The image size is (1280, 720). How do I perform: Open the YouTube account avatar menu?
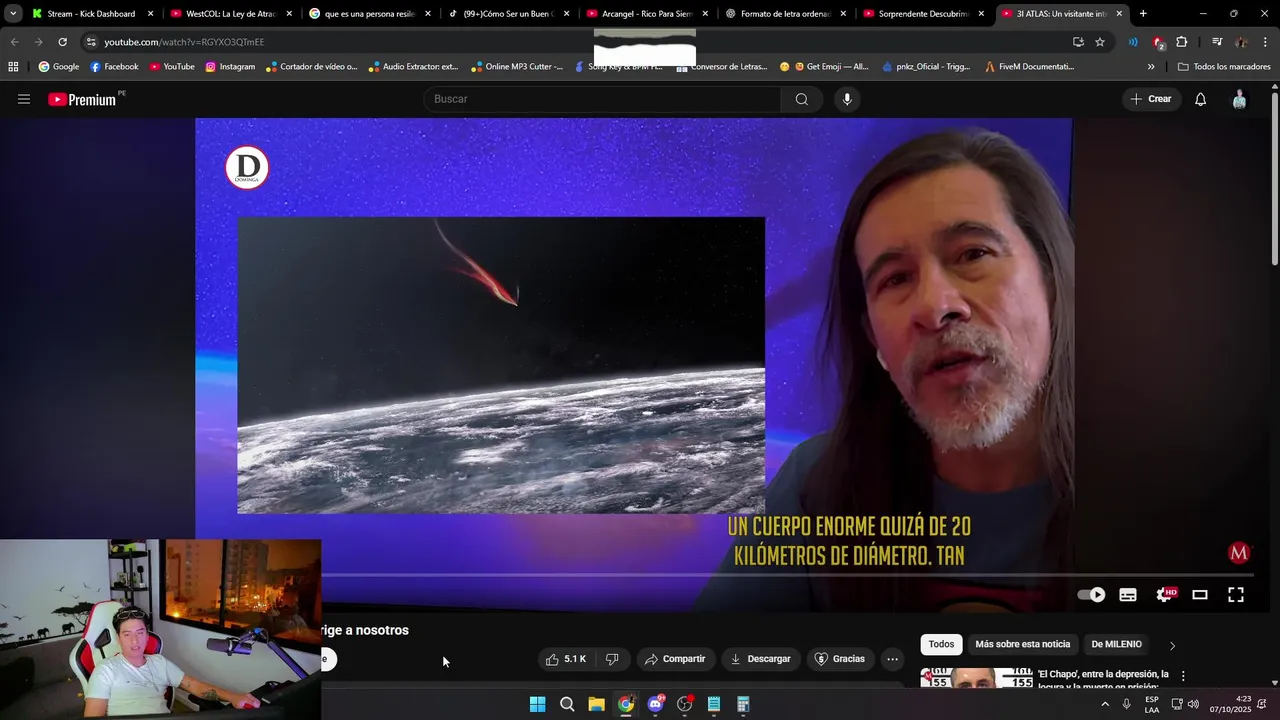pyautogui.click(x=1240, y=99)
